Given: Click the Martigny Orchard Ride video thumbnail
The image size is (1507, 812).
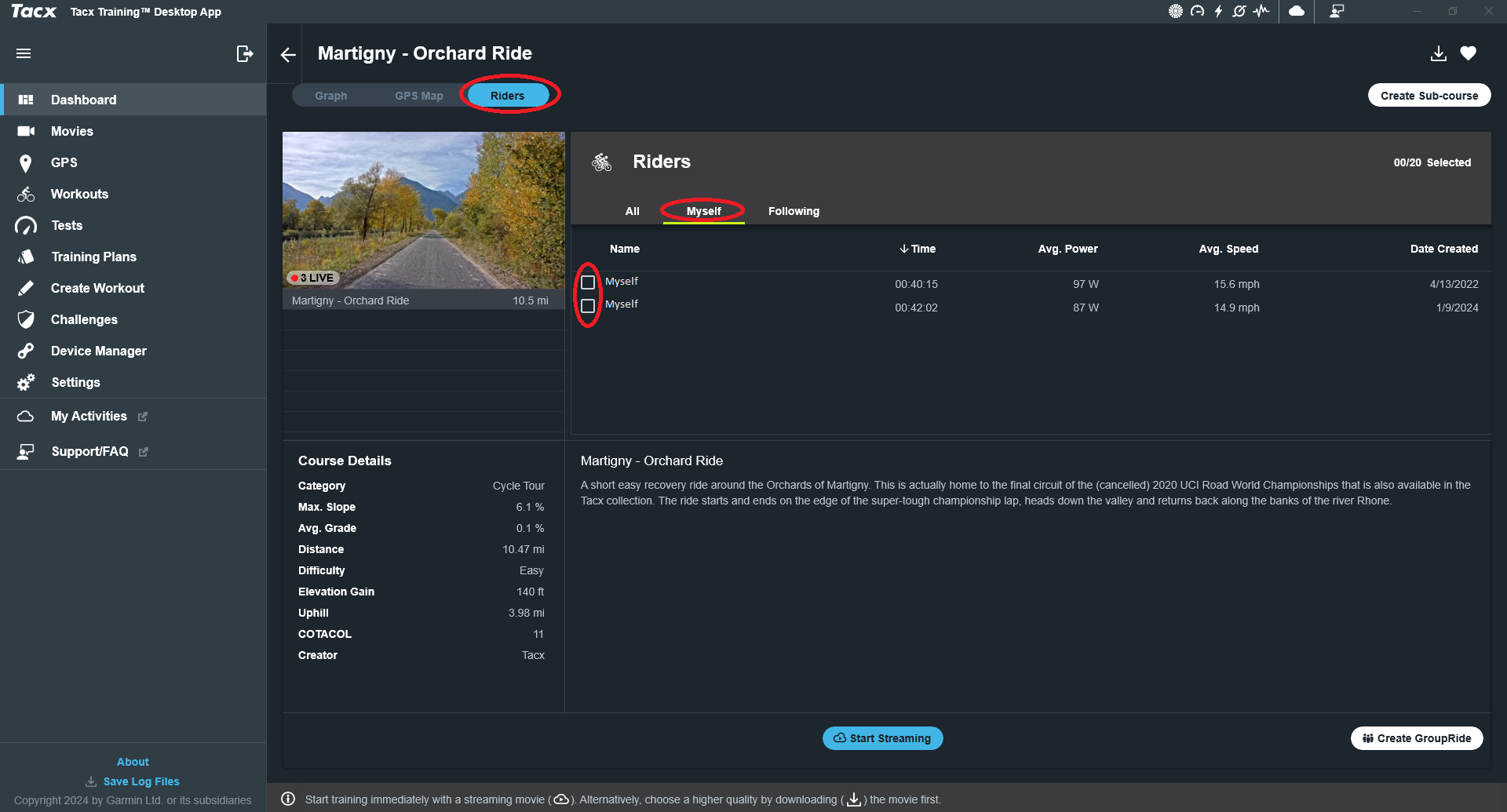Looking at the screenshot, I should coord(424,210).
